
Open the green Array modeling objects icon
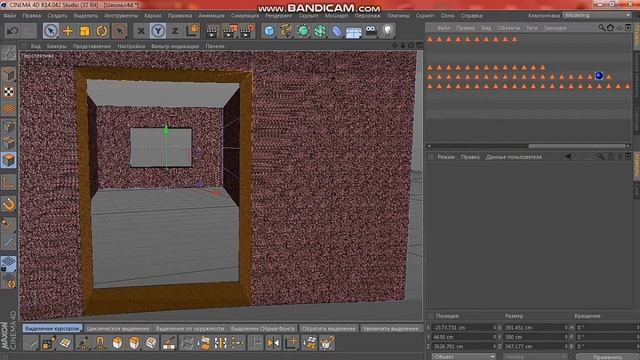[320, 31]
